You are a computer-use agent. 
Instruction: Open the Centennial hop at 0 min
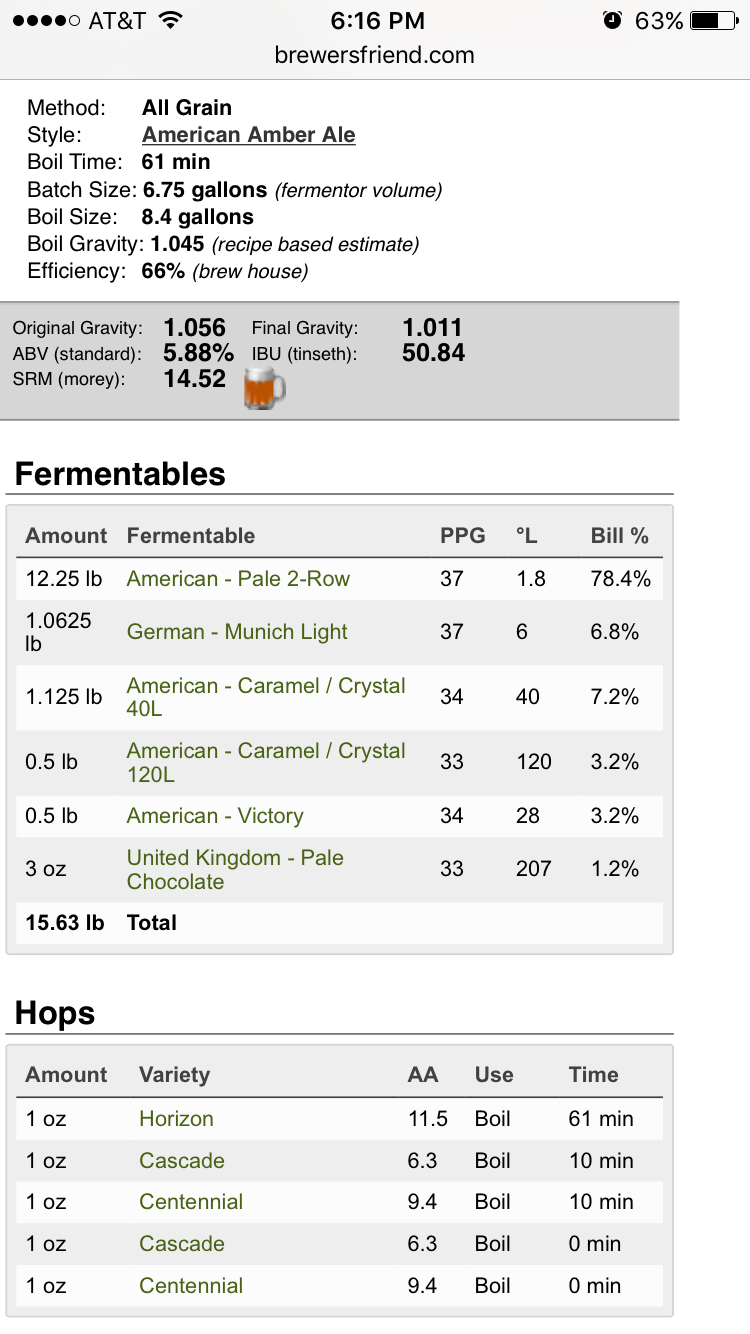pyautogui.click(x=191, y=1286)
